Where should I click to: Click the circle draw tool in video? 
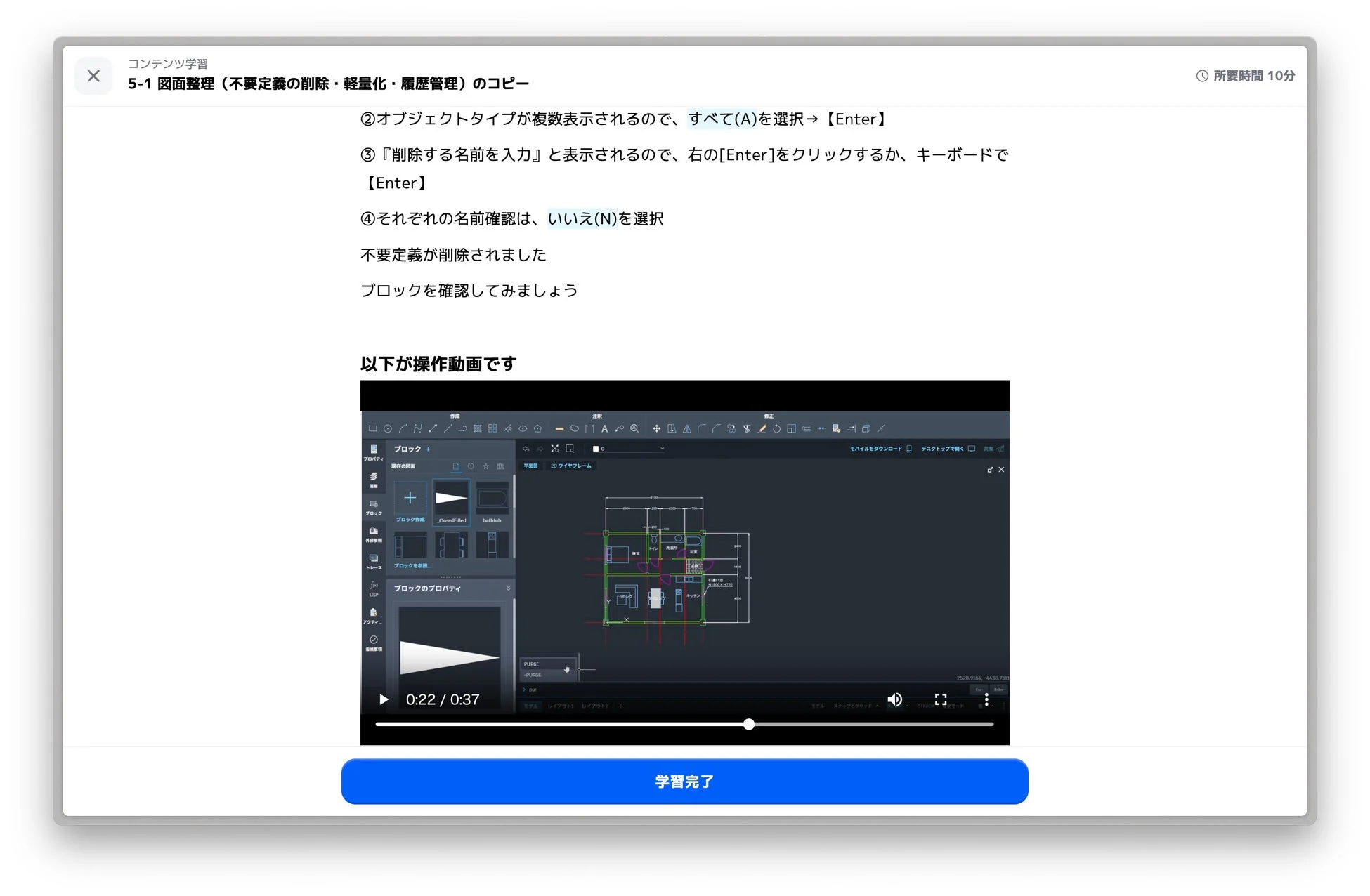point(388,428)
